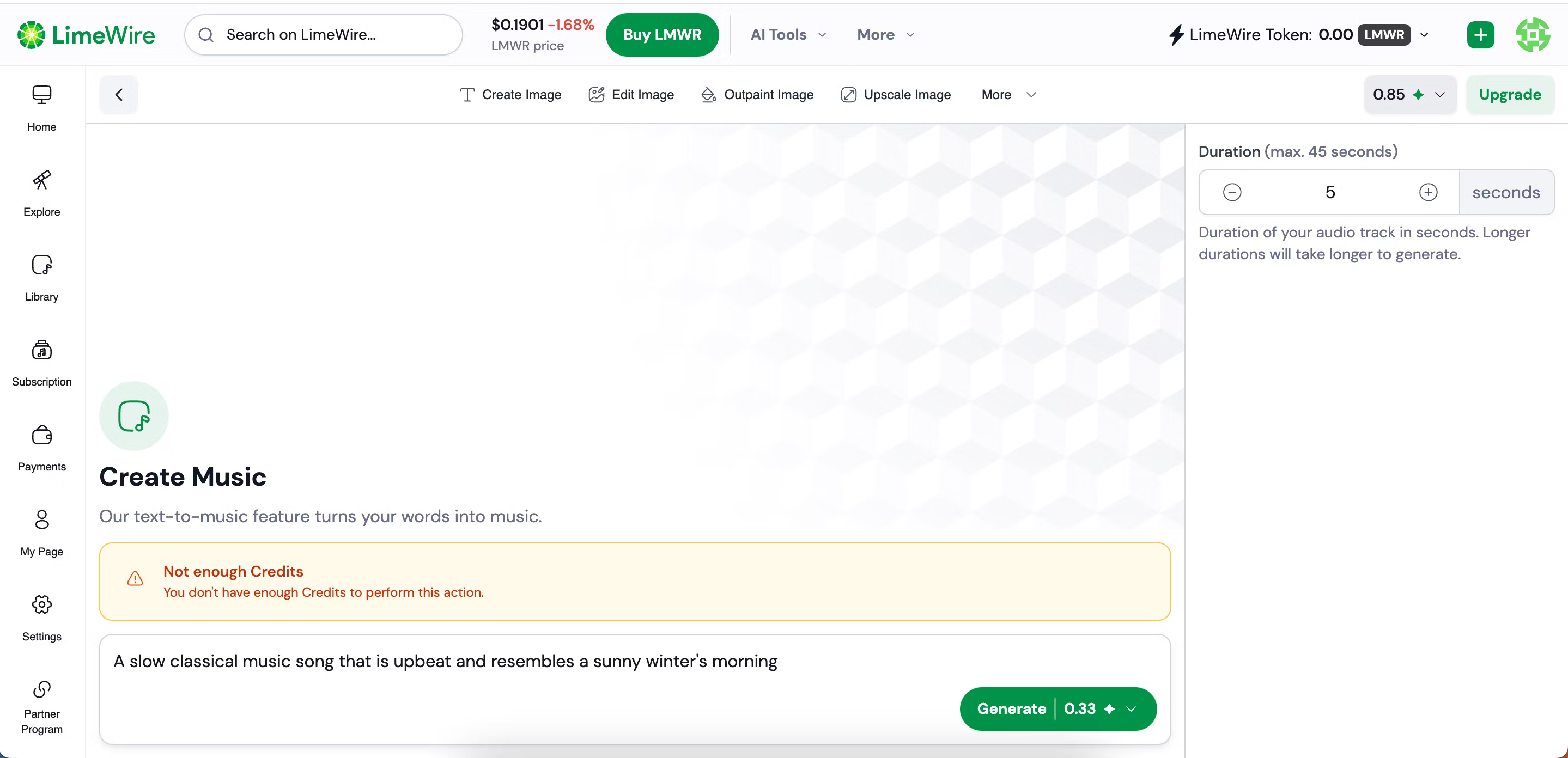The width and height of the screenshot is (1568, 758).
Task: Select the Create Image tool
Action: point(510,94)
